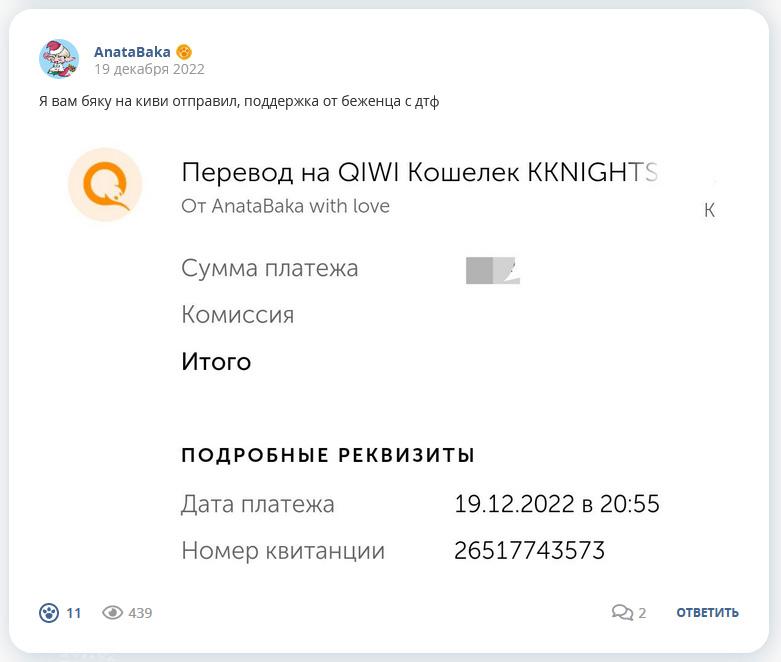
Task: Click the orange paw badge beside AnataBaka
Action: 184,52
